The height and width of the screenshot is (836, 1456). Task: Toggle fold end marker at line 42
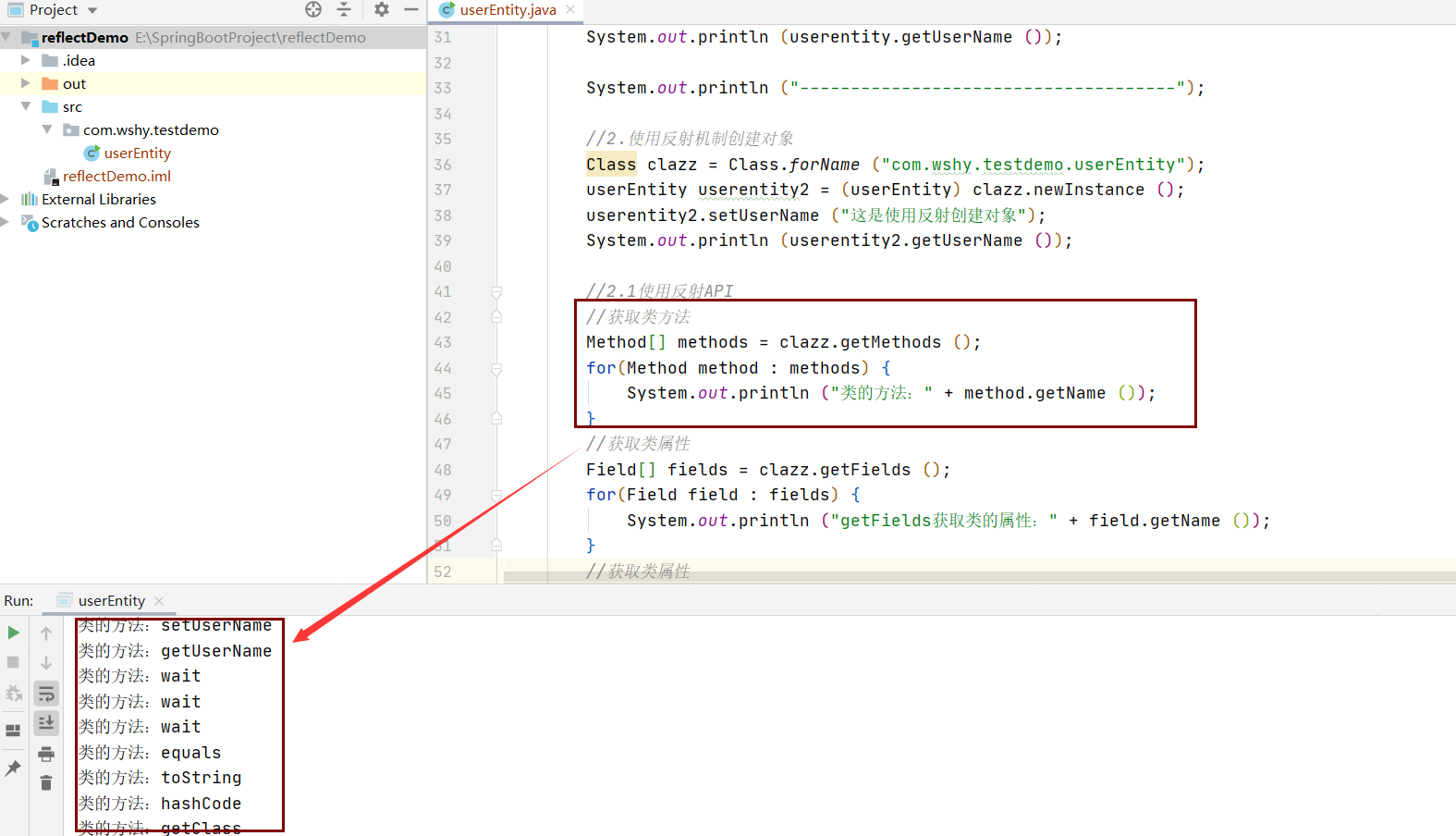pyautogui.click(x=496, y=317)
